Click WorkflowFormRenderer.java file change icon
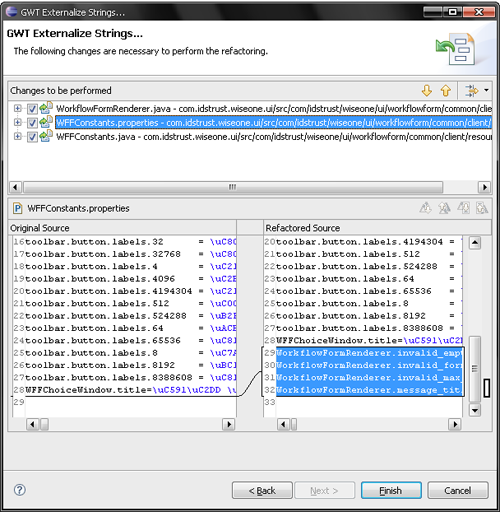This screenshot has width=500, height=512. coord(46,108)
